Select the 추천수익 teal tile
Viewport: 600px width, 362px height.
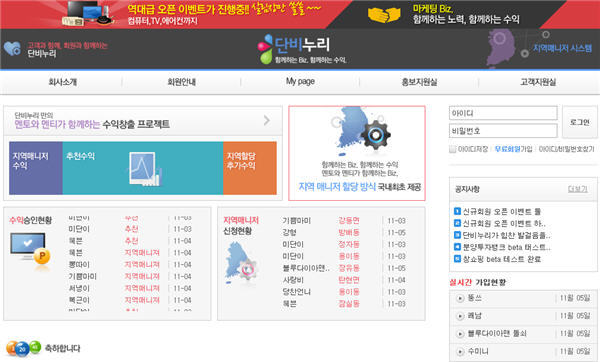143,168
